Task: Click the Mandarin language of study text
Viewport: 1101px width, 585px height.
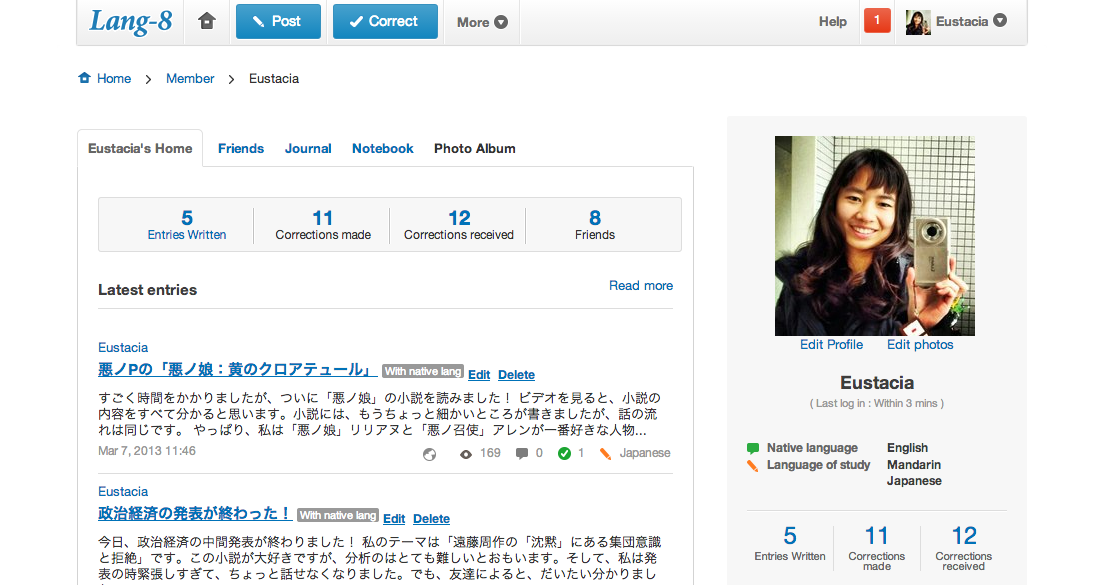Action: pyautogui.click(x=914, y=465)
